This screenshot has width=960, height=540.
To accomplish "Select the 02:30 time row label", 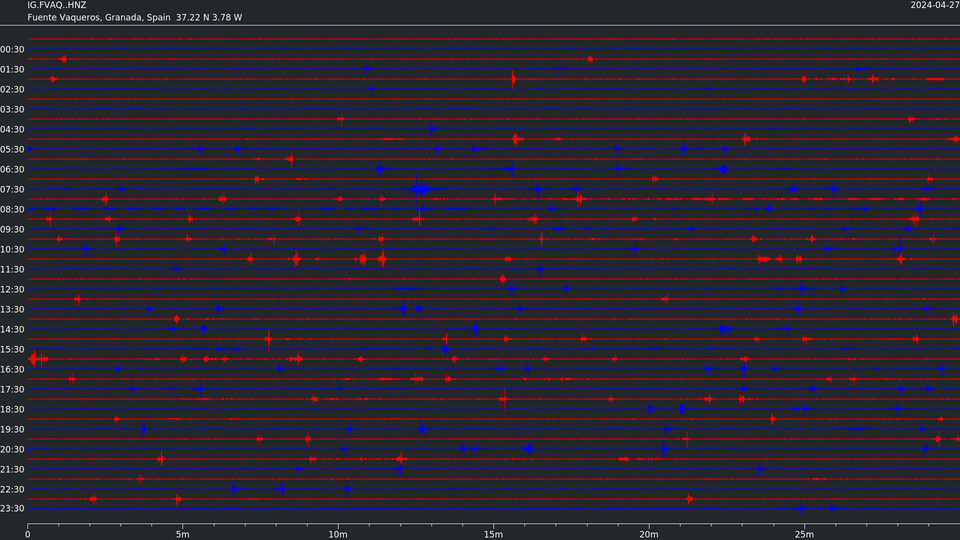I will (12, 89).
